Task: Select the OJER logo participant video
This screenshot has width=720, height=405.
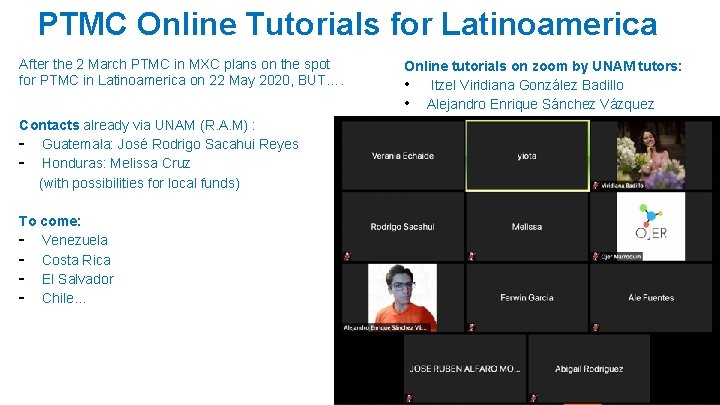Action: pyautogui.click(x=651, y=226)
